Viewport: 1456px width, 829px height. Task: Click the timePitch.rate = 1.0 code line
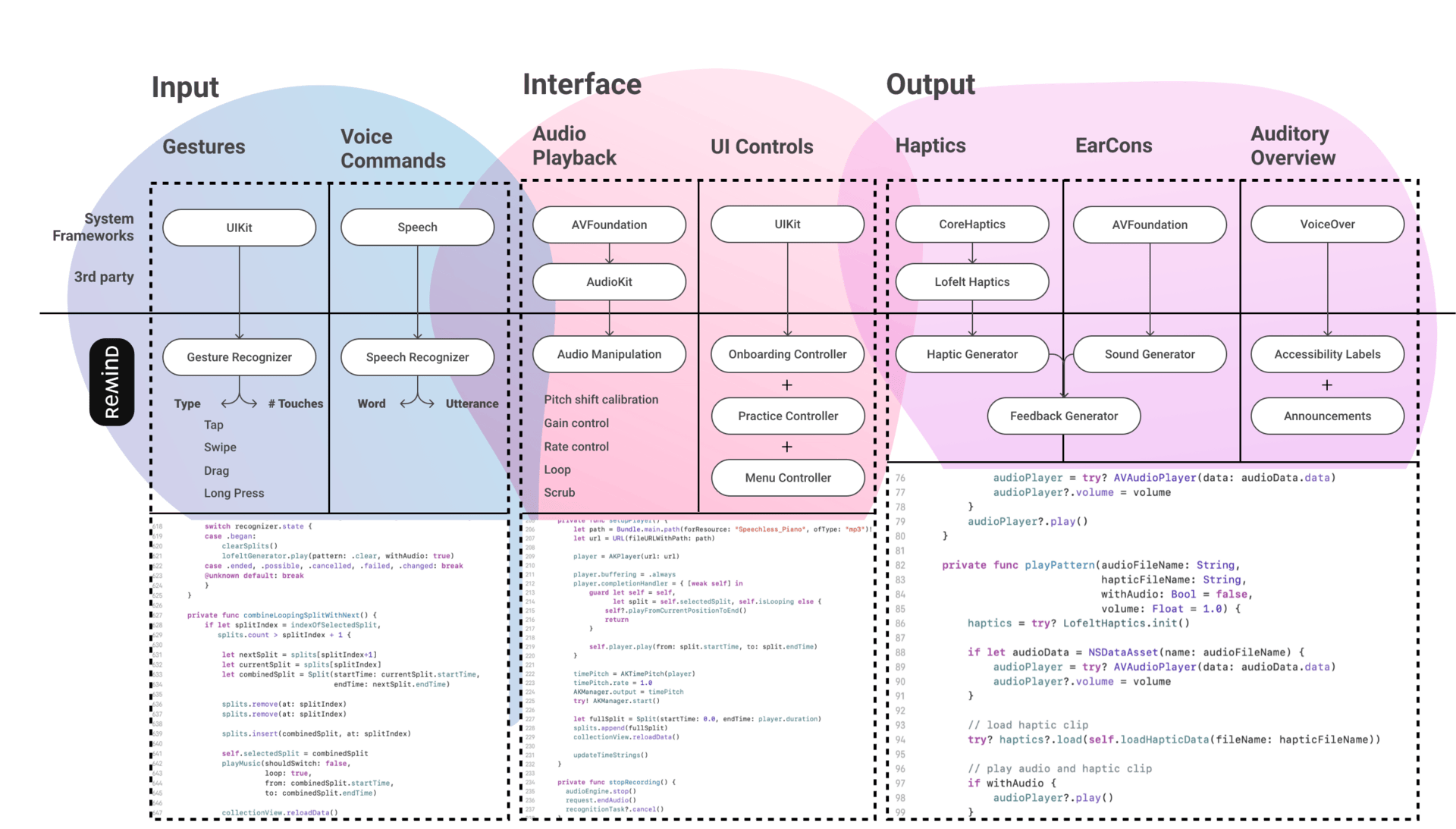(612, 683)
